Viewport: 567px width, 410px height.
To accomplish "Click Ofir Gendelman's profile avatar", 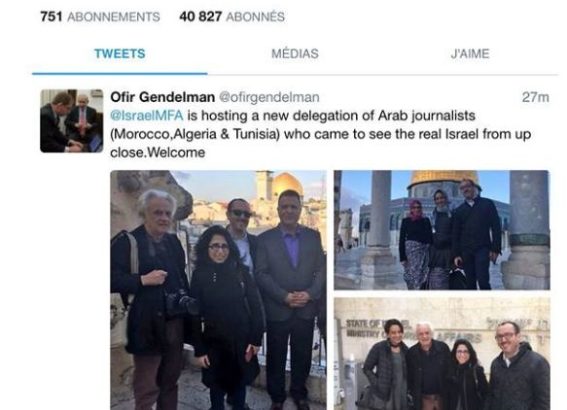I will [72, 121].
